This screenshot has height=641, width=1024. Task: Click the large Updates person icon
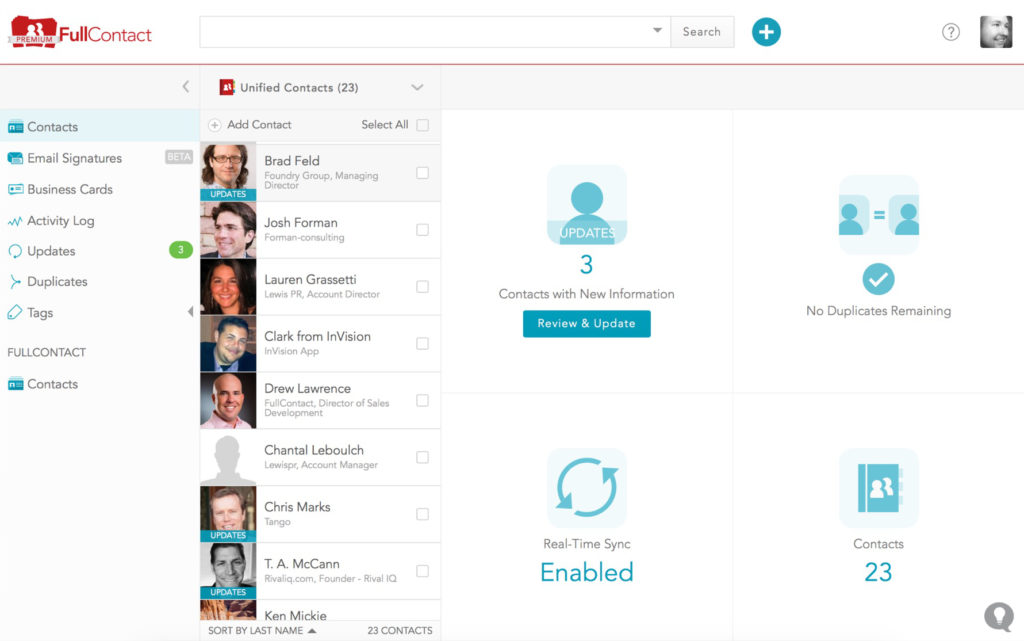click(586, 205)
